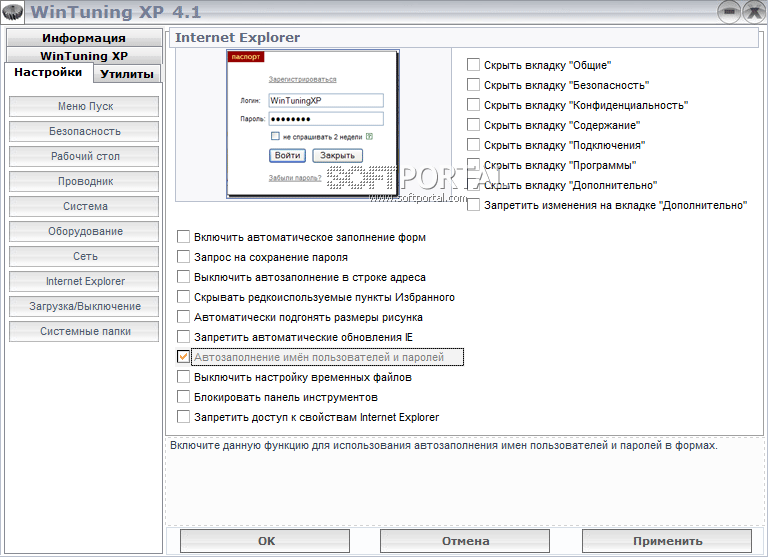Viewport: 768px width, 557px height.
Task: Open Безопасность settings
Action: click(84, 131)
